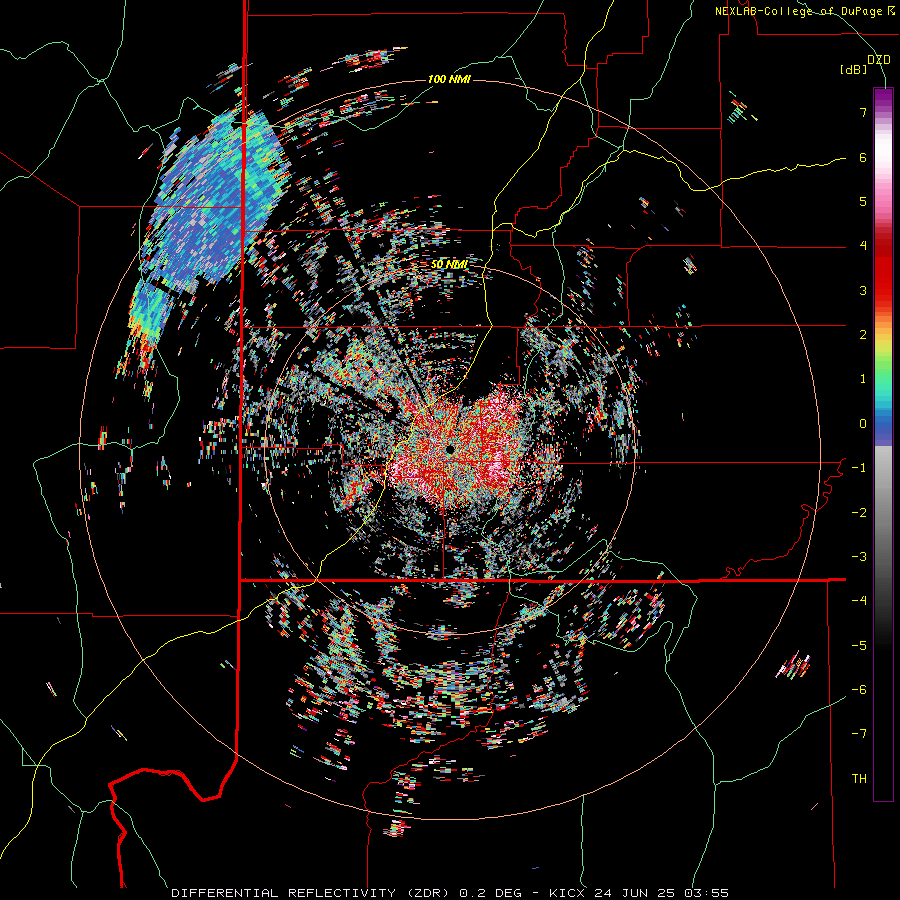The height and width of the screenshot is (900, 900).
Task: Click the 2 value on color scale
Action: point(863,335)
